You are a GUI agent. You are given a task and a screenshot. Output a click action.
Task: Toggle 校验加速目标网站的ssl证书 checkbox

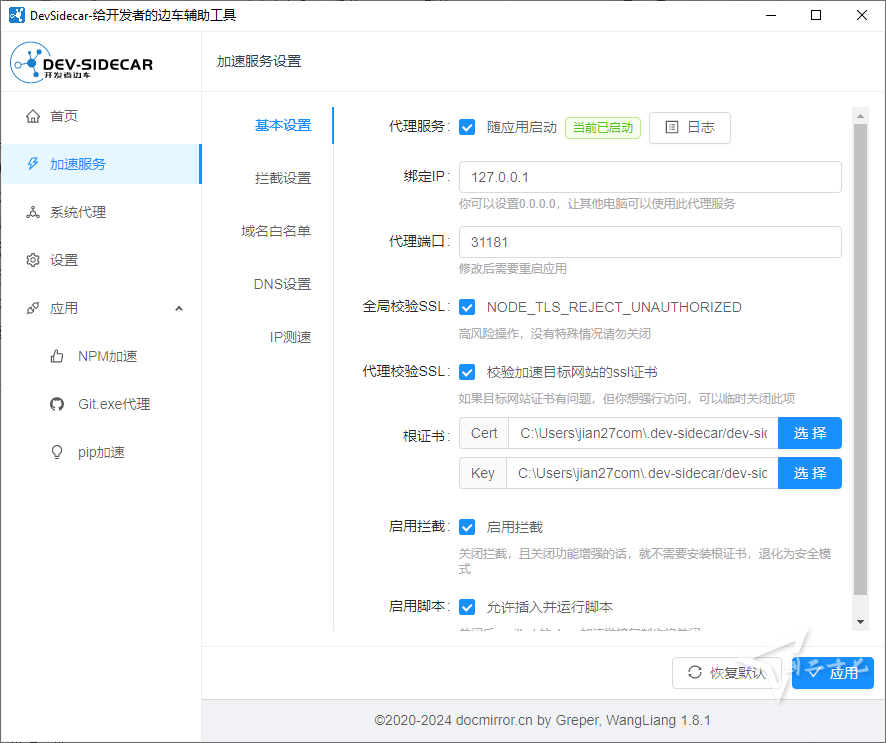click(x=467, y=372)
